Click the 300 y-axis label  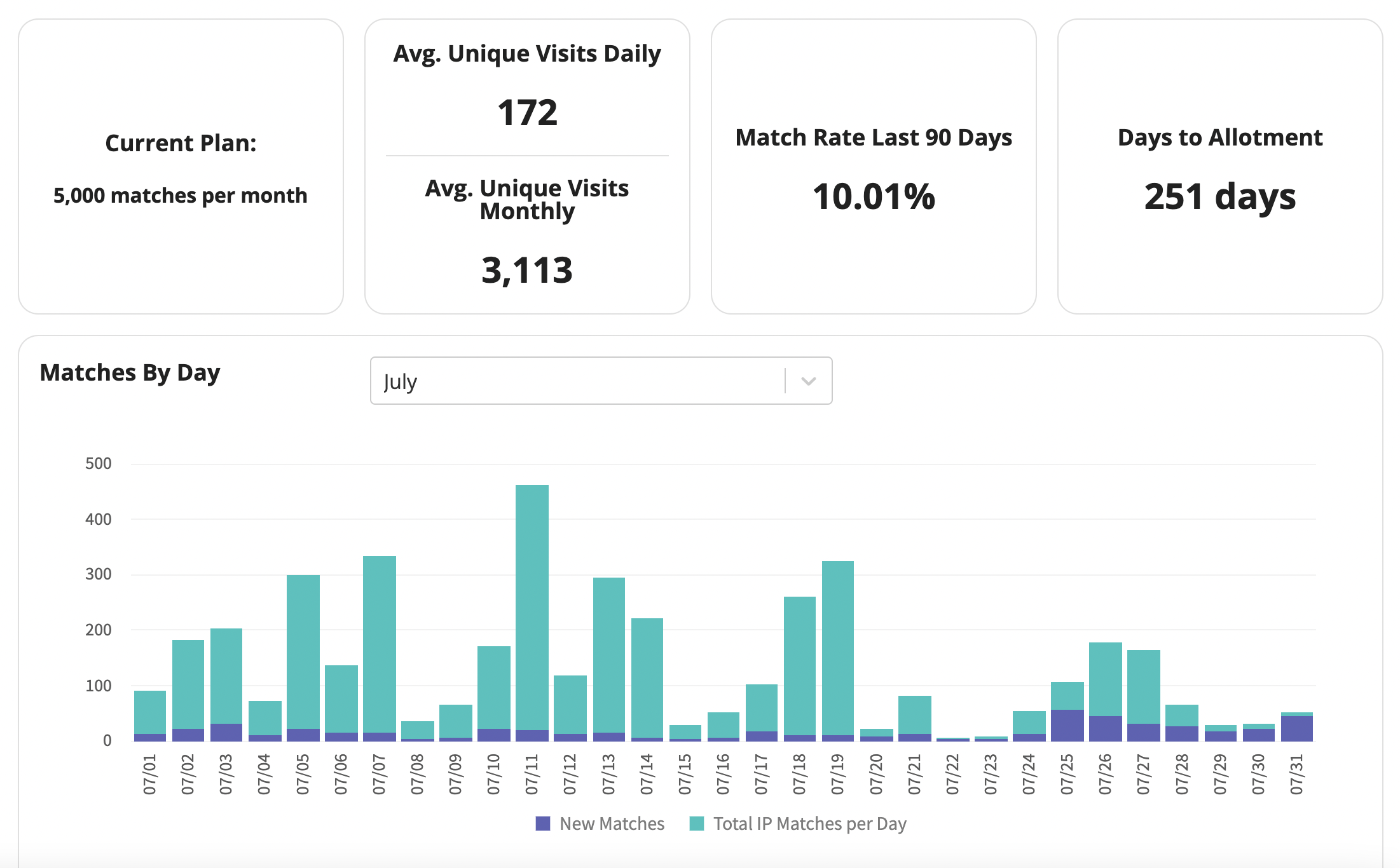pyautogui.click(x=99, y=574)
